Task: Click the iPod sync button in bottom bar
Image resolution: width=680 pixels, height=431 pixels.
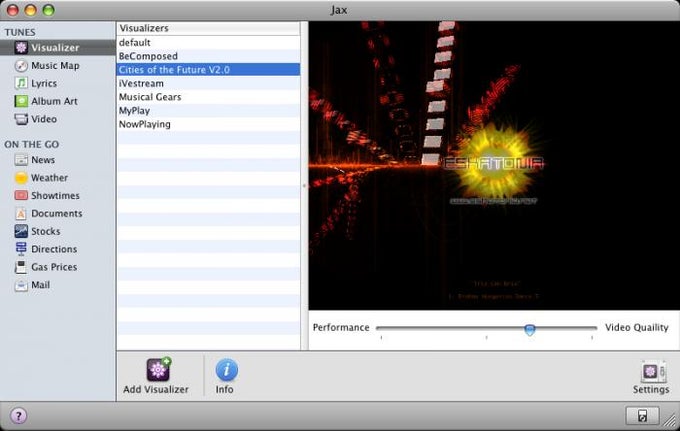Action: 642,415
